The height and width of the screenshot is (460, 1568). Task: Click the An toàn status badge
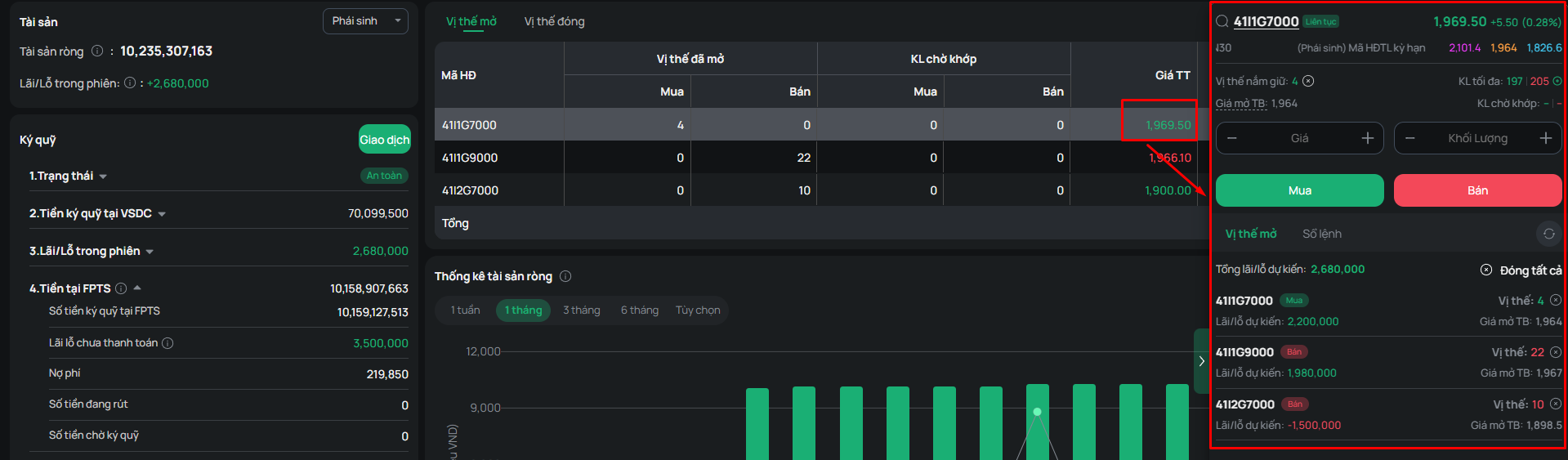tap(384, 176)
